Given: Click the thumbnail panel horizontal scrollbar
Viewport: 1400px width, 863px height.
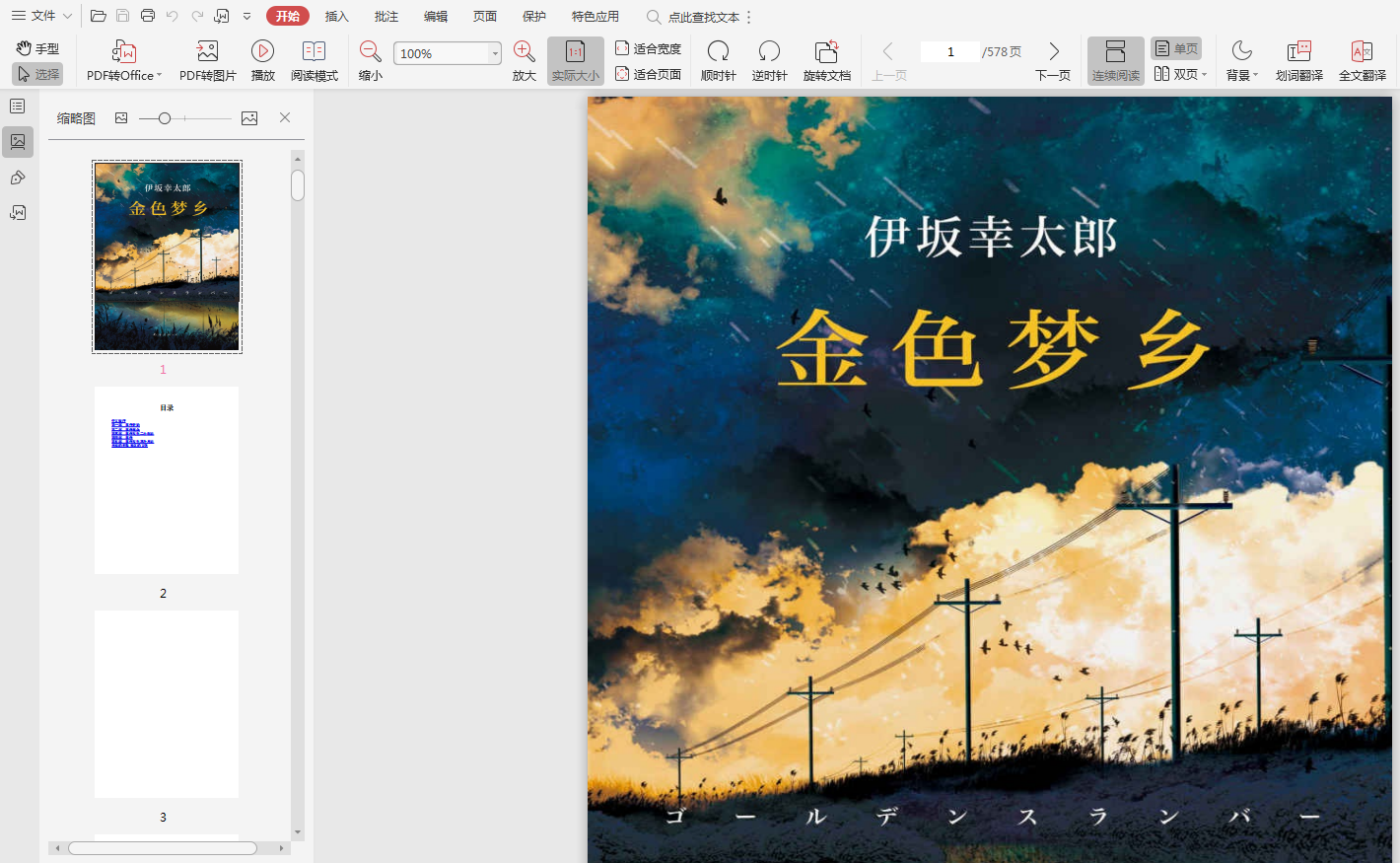Looking at the screenshot, I should [163, 848].
